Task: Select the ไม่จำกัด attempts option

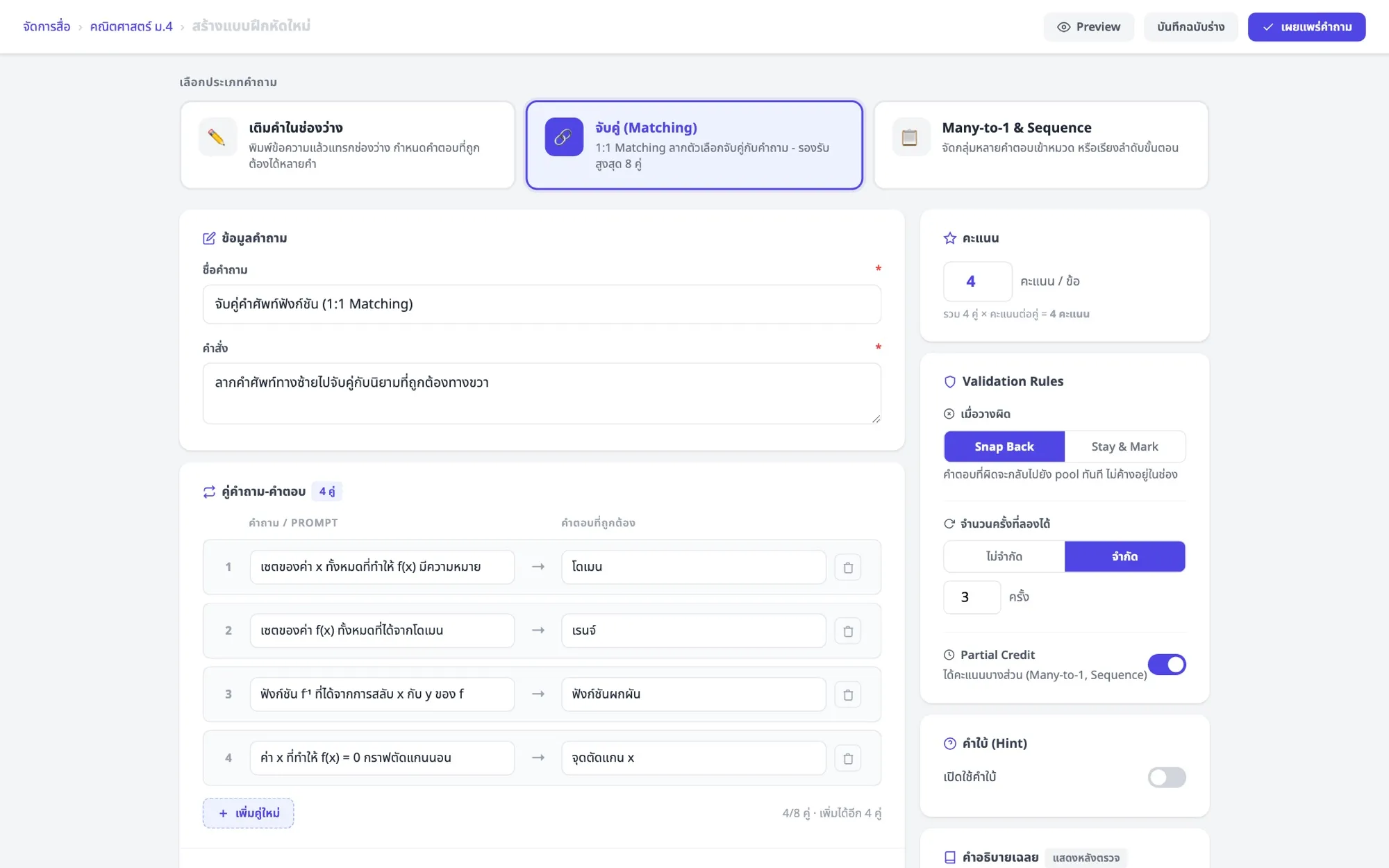Action: pyautogui.click(x=1004, y=556)
